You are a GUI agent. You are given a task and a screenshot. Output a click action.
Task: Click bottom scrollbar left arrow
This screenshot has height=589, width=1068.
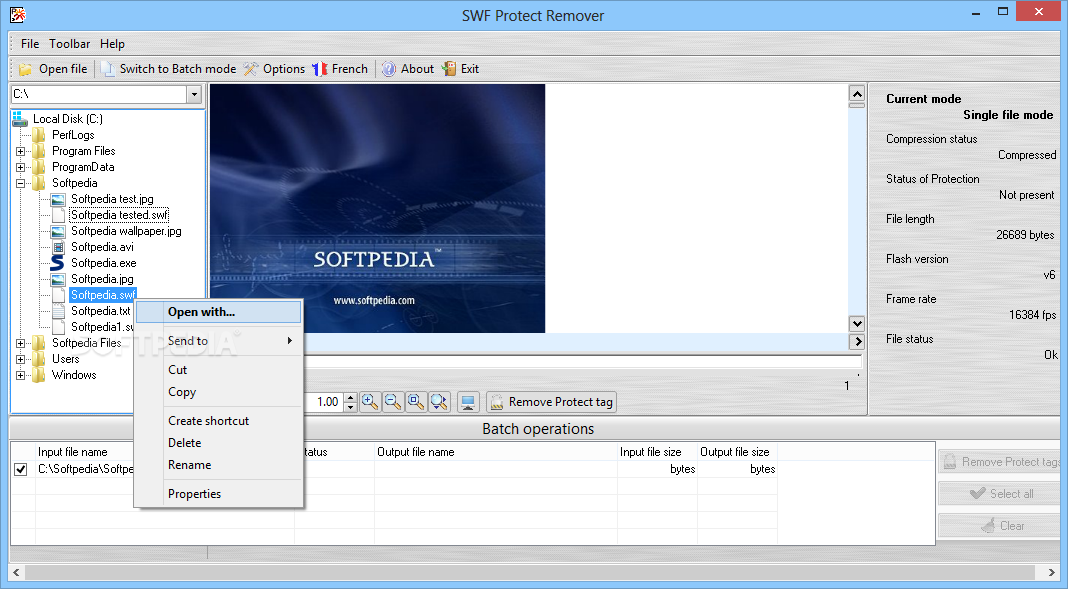coord(16,573)
